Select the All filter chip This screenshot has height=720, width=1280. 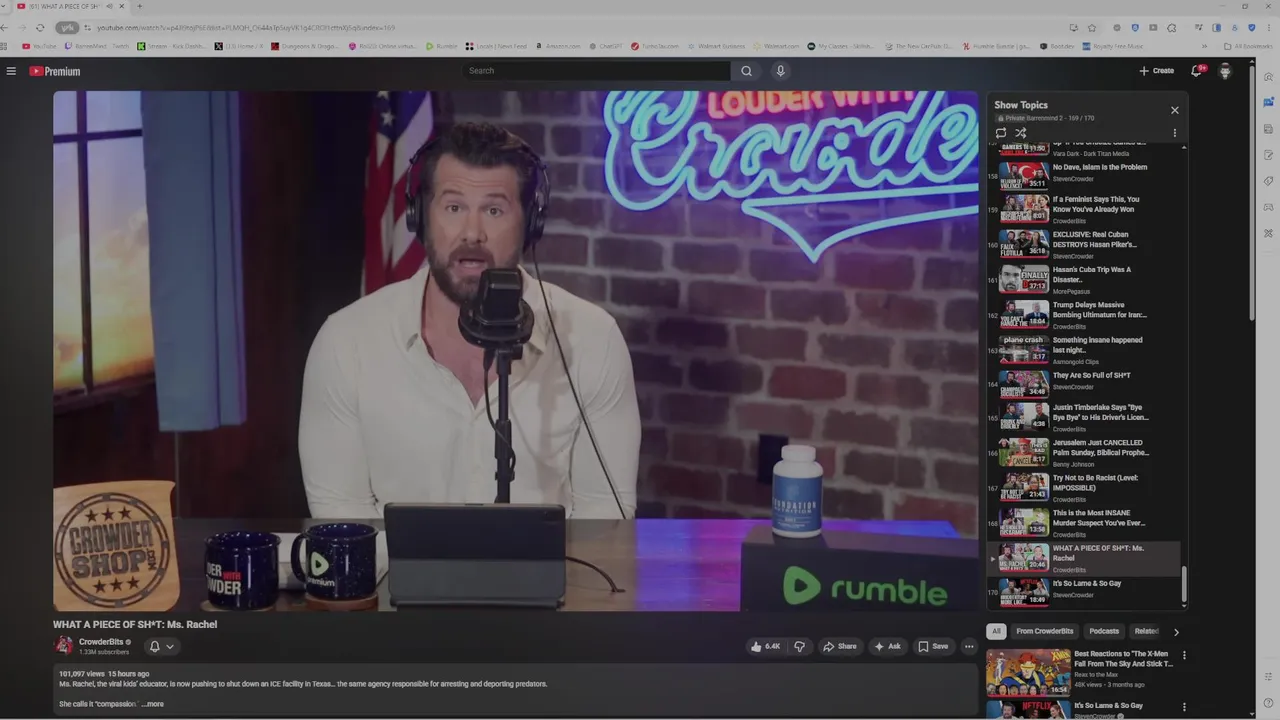[996, 631]
